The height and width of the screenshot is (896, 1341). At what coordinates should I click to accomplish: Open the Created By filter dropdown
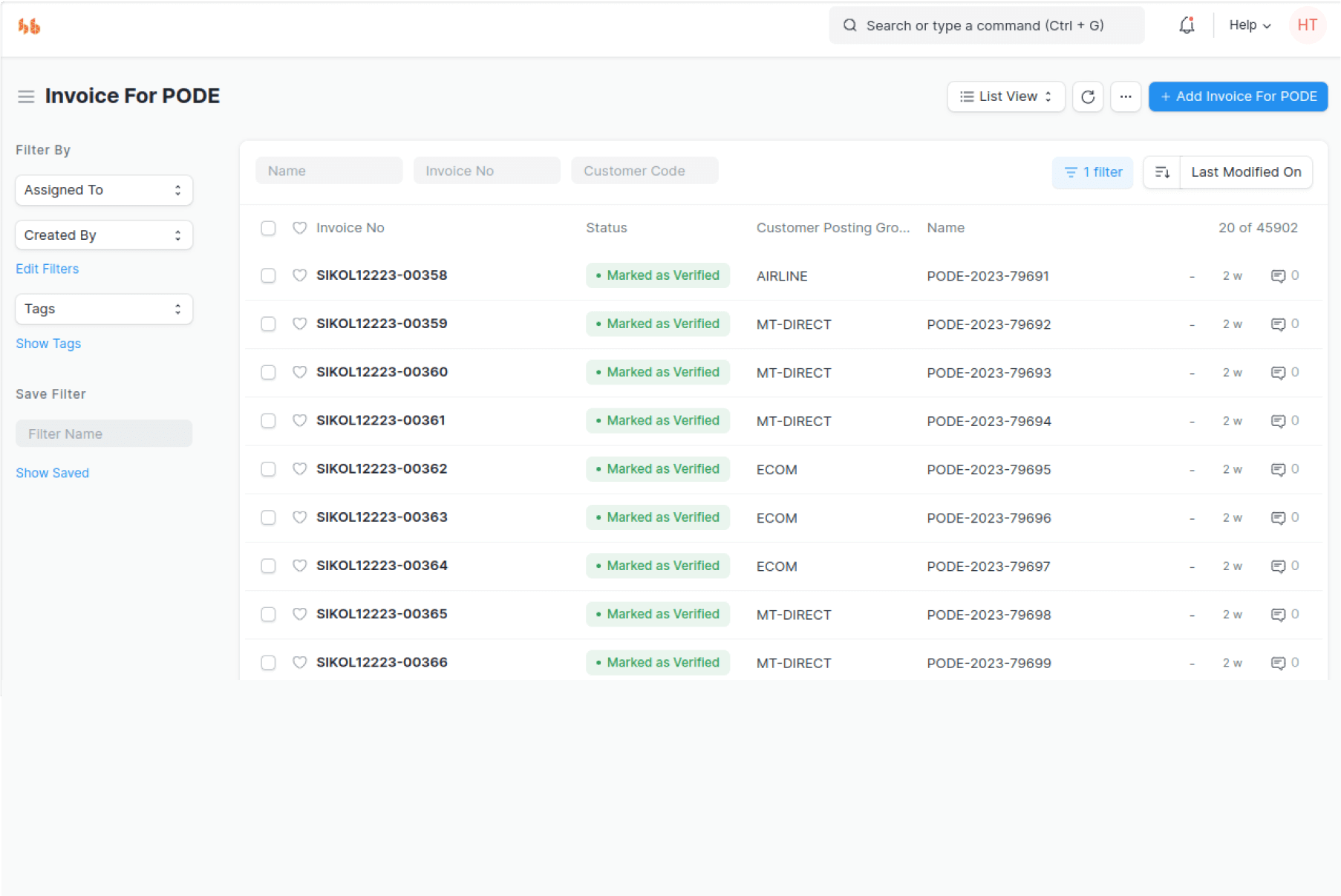(x=104, y=235)
